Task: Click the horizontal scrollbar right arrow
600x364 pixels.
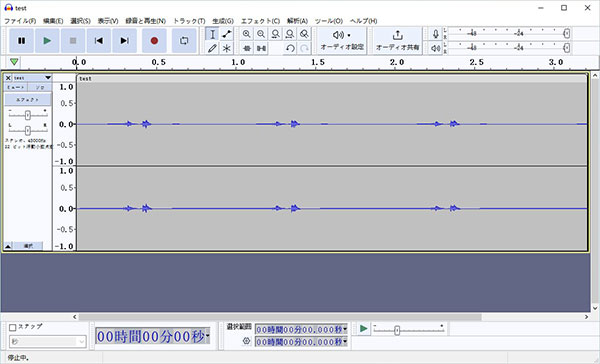Action: click(586, 317)
